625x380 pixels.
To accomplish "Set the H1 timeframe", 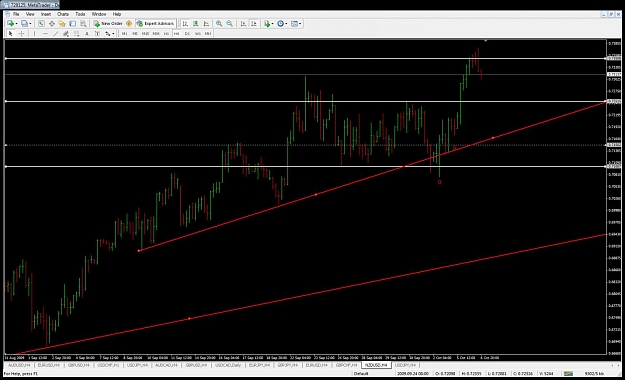I will point(166,33).
